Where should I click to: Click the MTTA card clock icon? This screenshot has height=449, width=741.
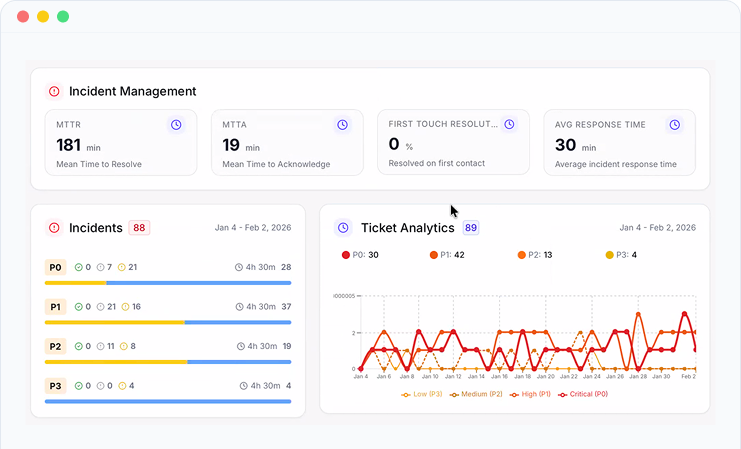click(342, 125)
